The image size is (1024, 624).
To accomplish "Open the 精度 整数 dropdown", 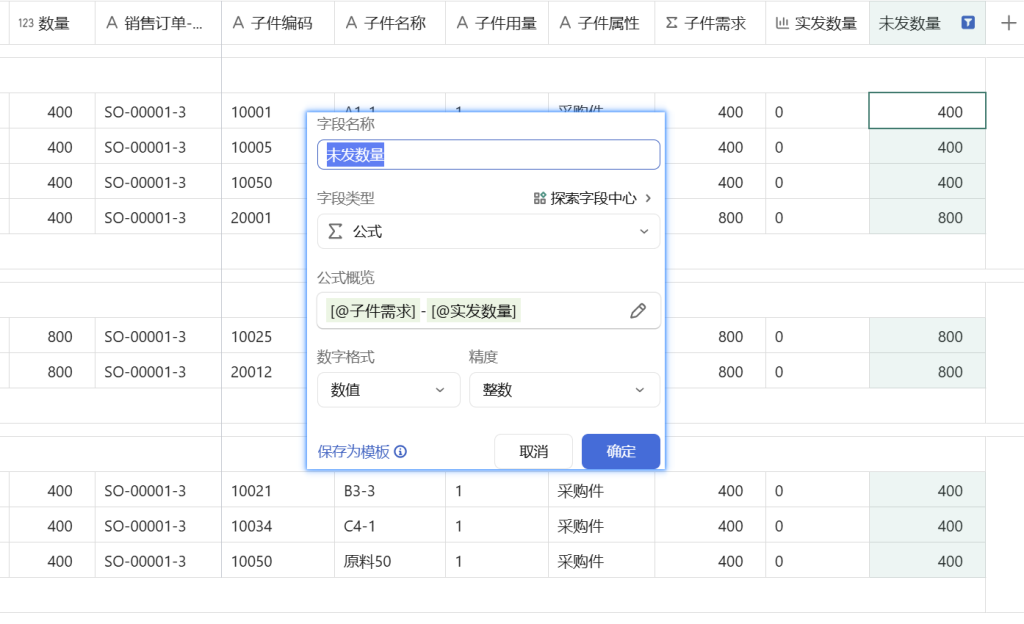I will [564, 390].
